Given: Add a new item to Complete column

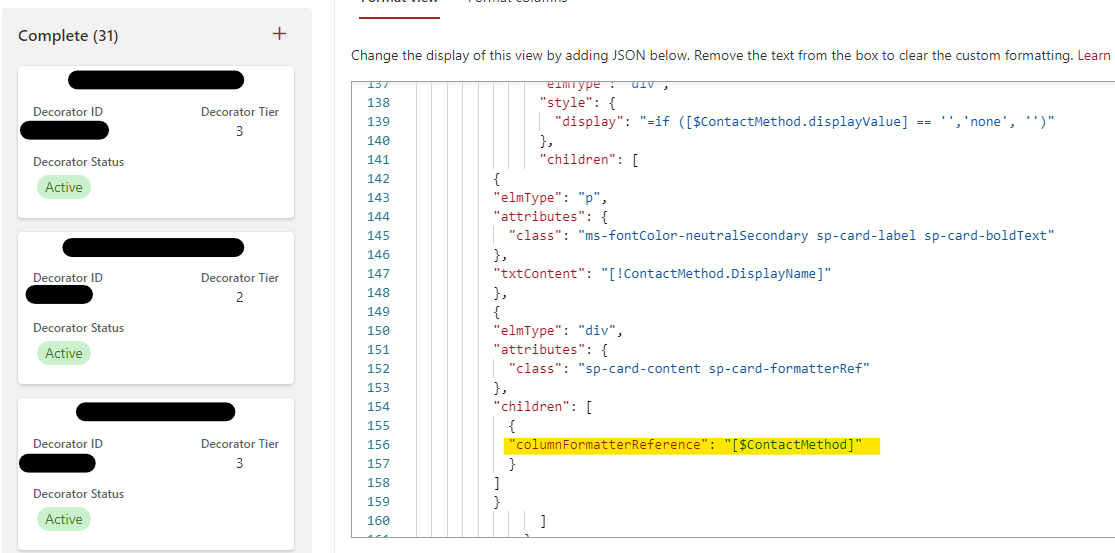Looking at the screenshot, I should coord(279,33).
